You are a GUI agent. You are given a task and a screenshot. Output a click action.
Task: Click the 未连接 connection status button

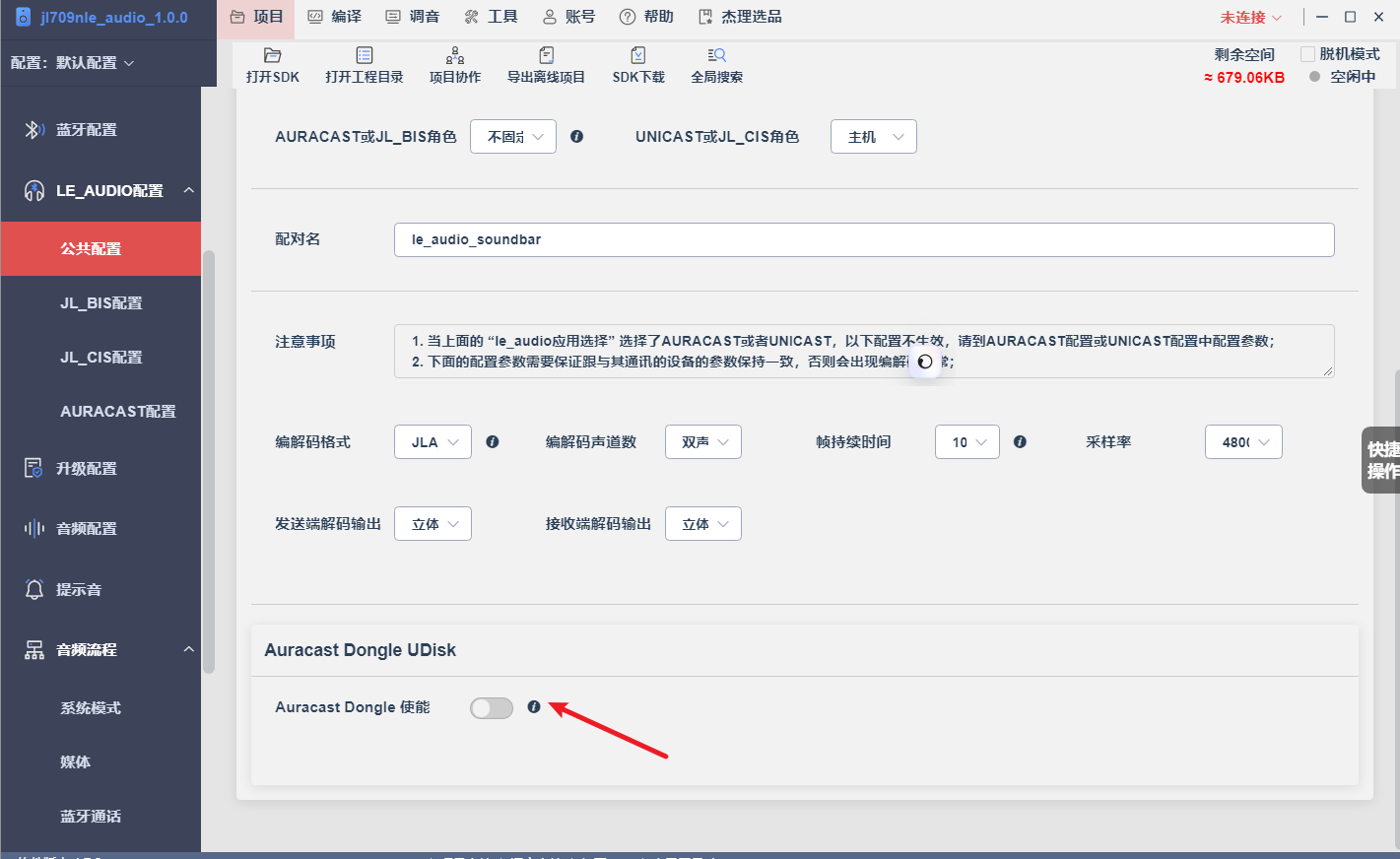[1251, 18]
